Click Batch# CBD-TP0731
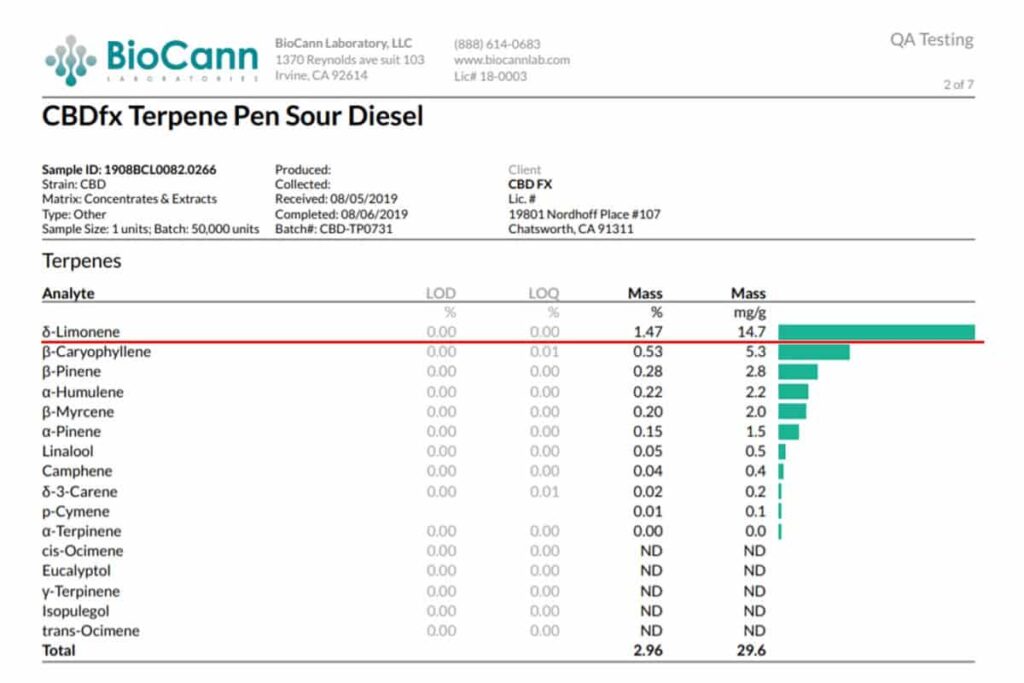This screenshot has height=683, width=1024. [x=334, y=229]
